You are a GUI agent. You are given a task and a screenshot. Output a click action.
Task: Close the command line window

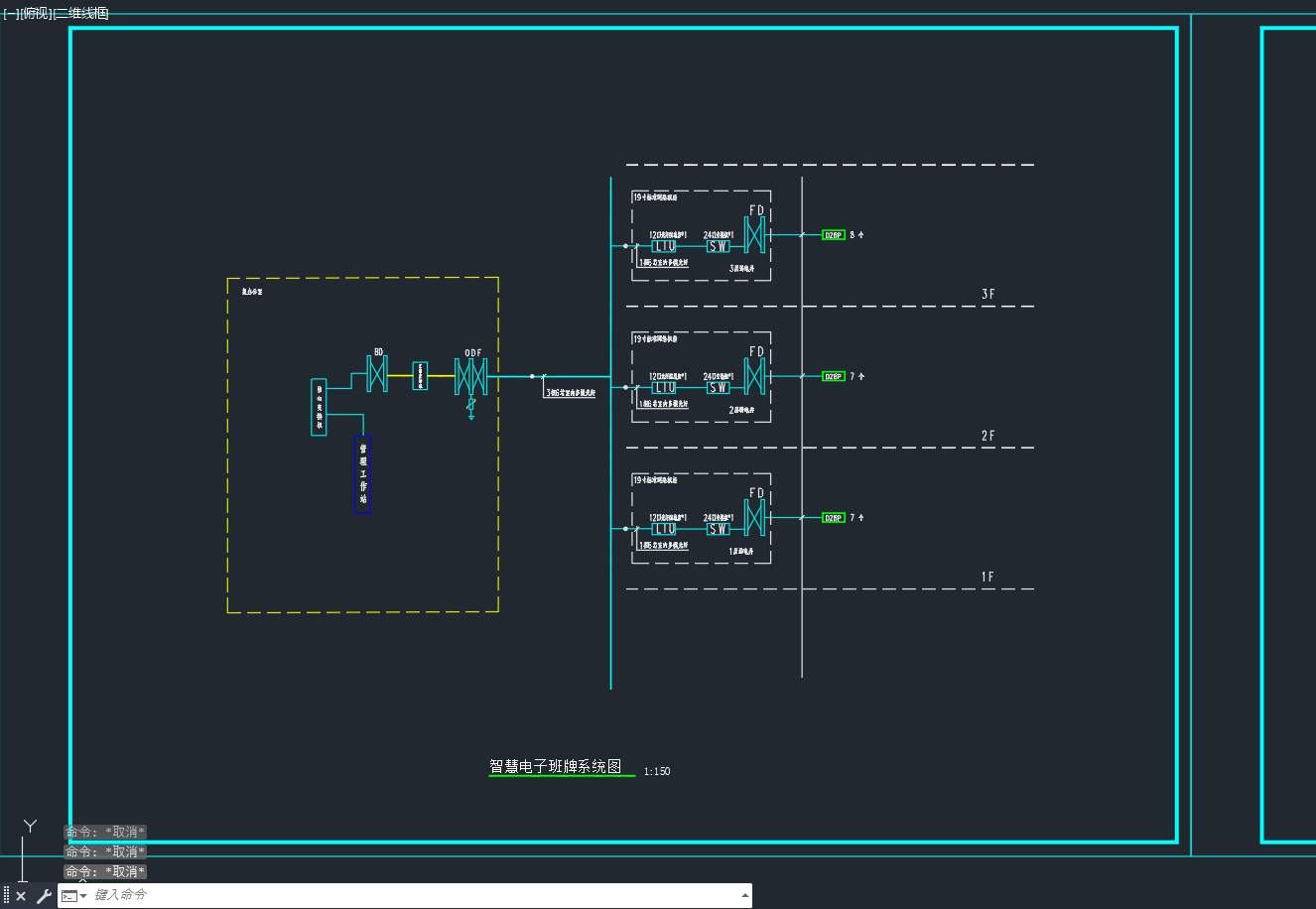21,896
